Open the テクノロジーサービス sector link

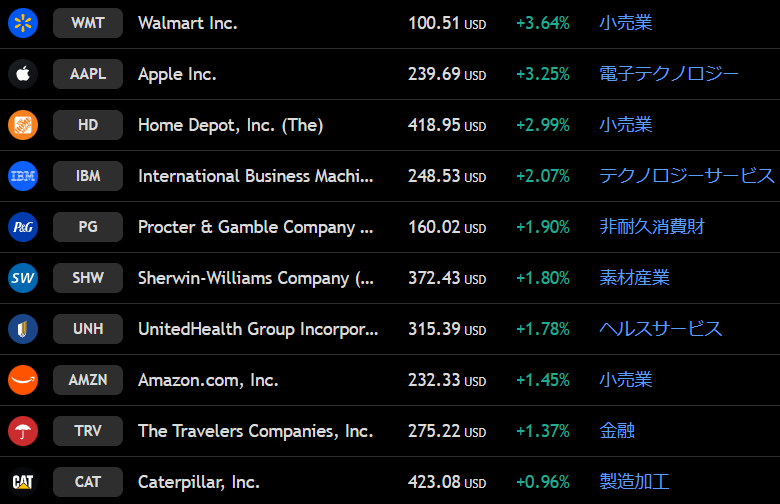click(x=686, y=176)
